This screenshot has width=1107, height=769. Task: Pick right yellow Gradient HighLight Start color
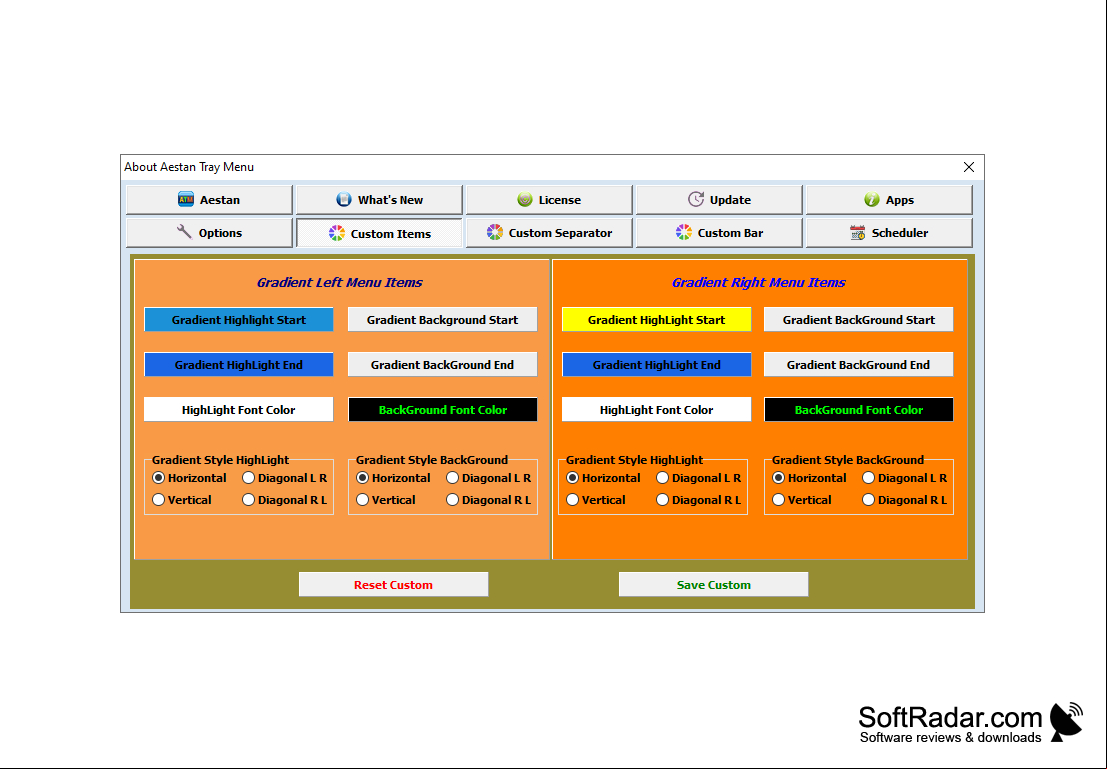tap(657, 320)
